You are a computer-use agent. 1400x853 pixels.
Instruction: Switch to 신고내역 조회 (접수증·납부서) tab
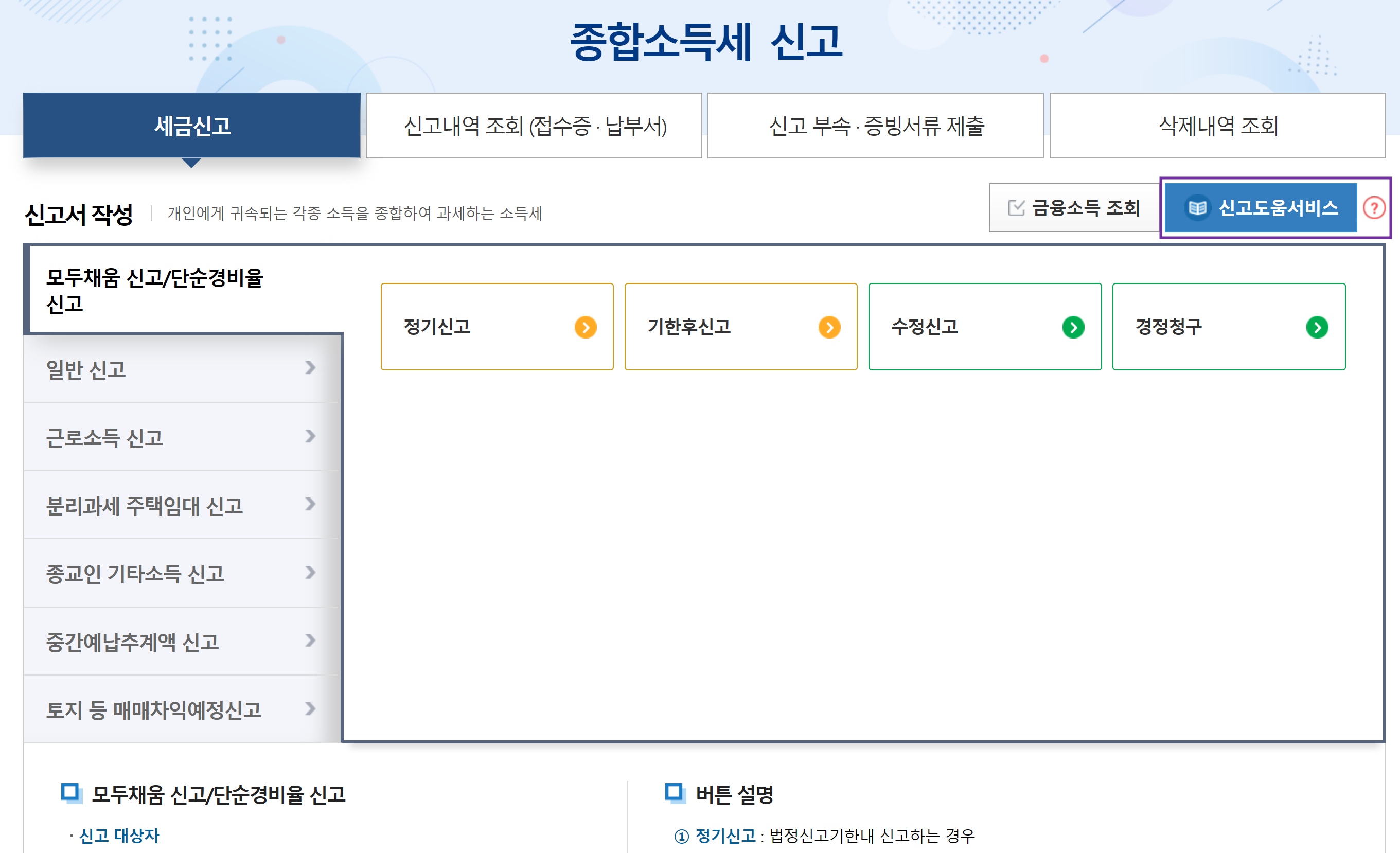(534, 126)
